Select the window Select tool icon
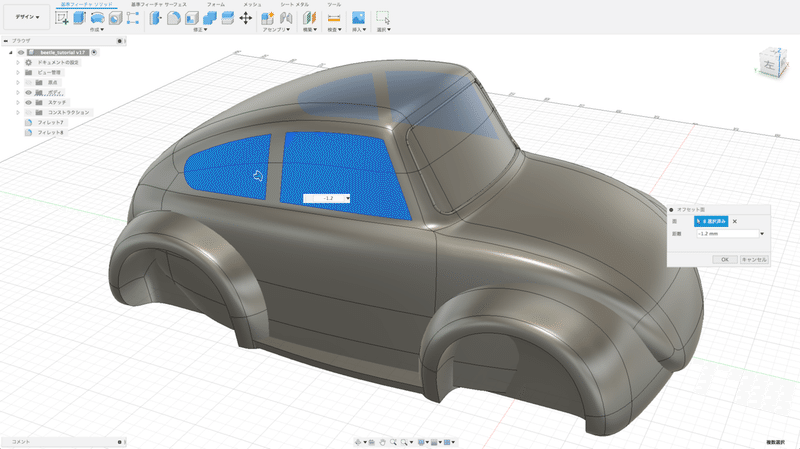This screenshot has height=449, width=800. click(383, 18)
